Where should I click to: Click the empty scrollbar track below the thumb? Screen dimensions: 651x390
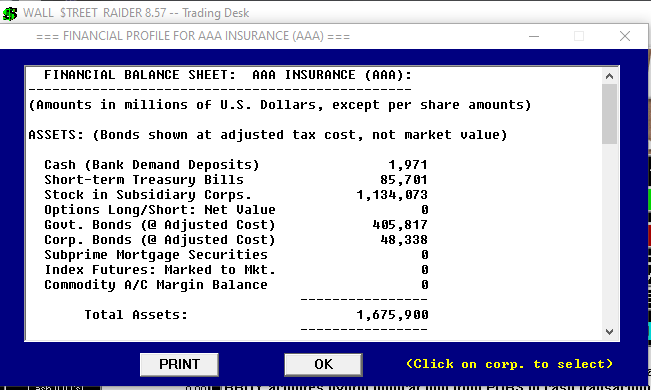pyautogui.click(x=609, y=234)
